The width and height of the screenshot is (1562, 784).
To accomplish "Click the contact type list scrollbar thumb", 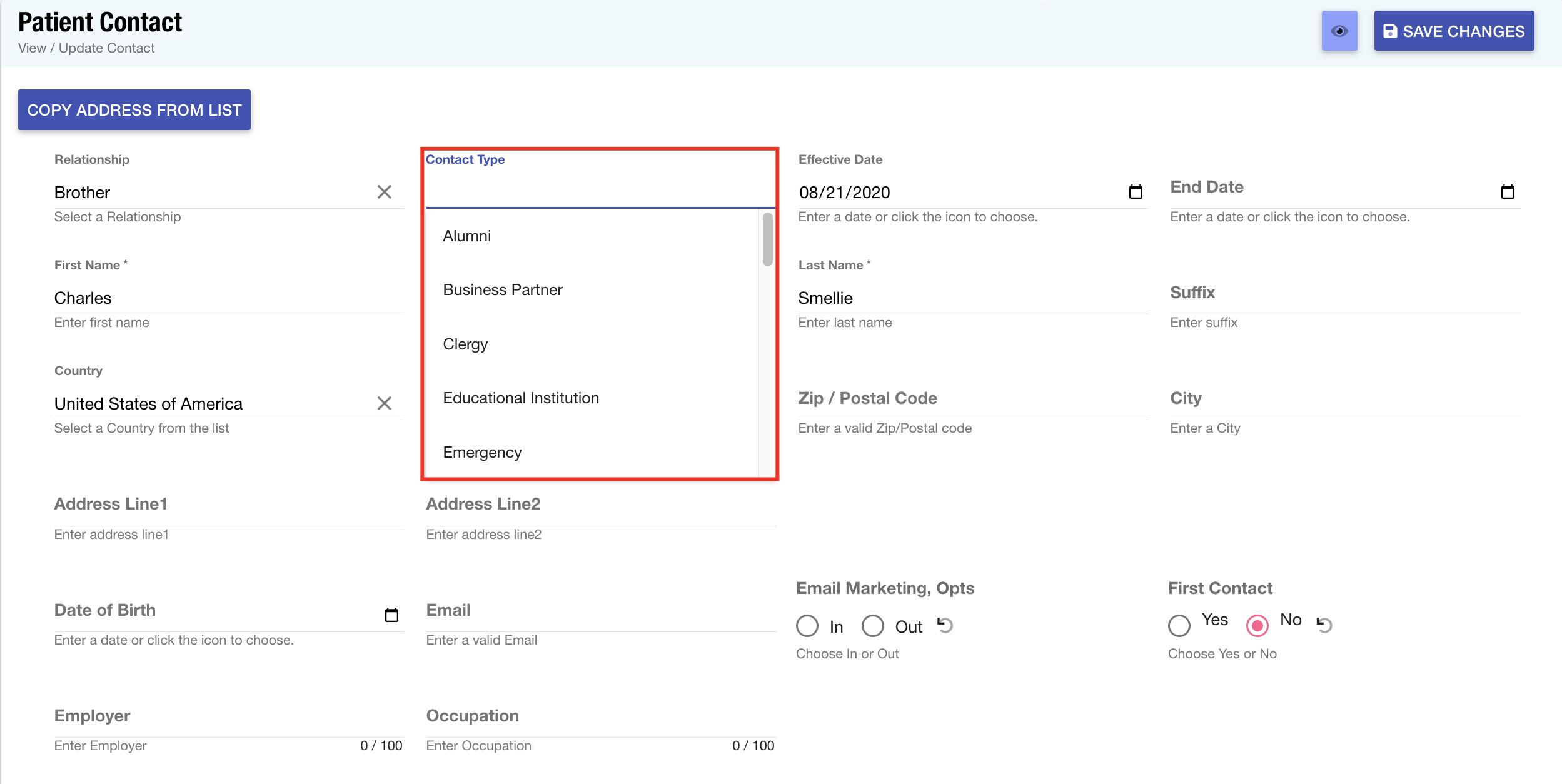I will tap(767, 239).
